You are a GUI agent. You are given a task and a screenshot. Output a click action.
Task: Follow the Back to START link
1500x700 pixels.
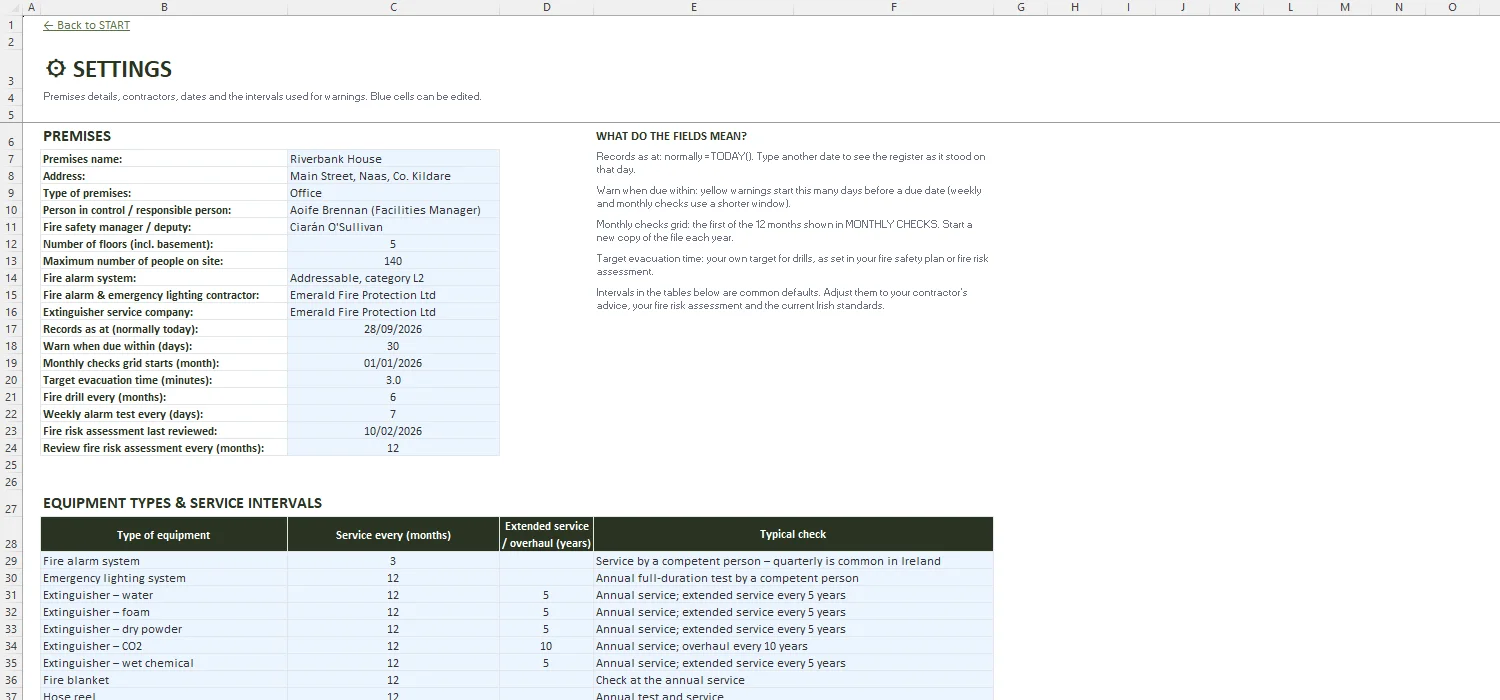pyautogui.click(x=87, y=25)
